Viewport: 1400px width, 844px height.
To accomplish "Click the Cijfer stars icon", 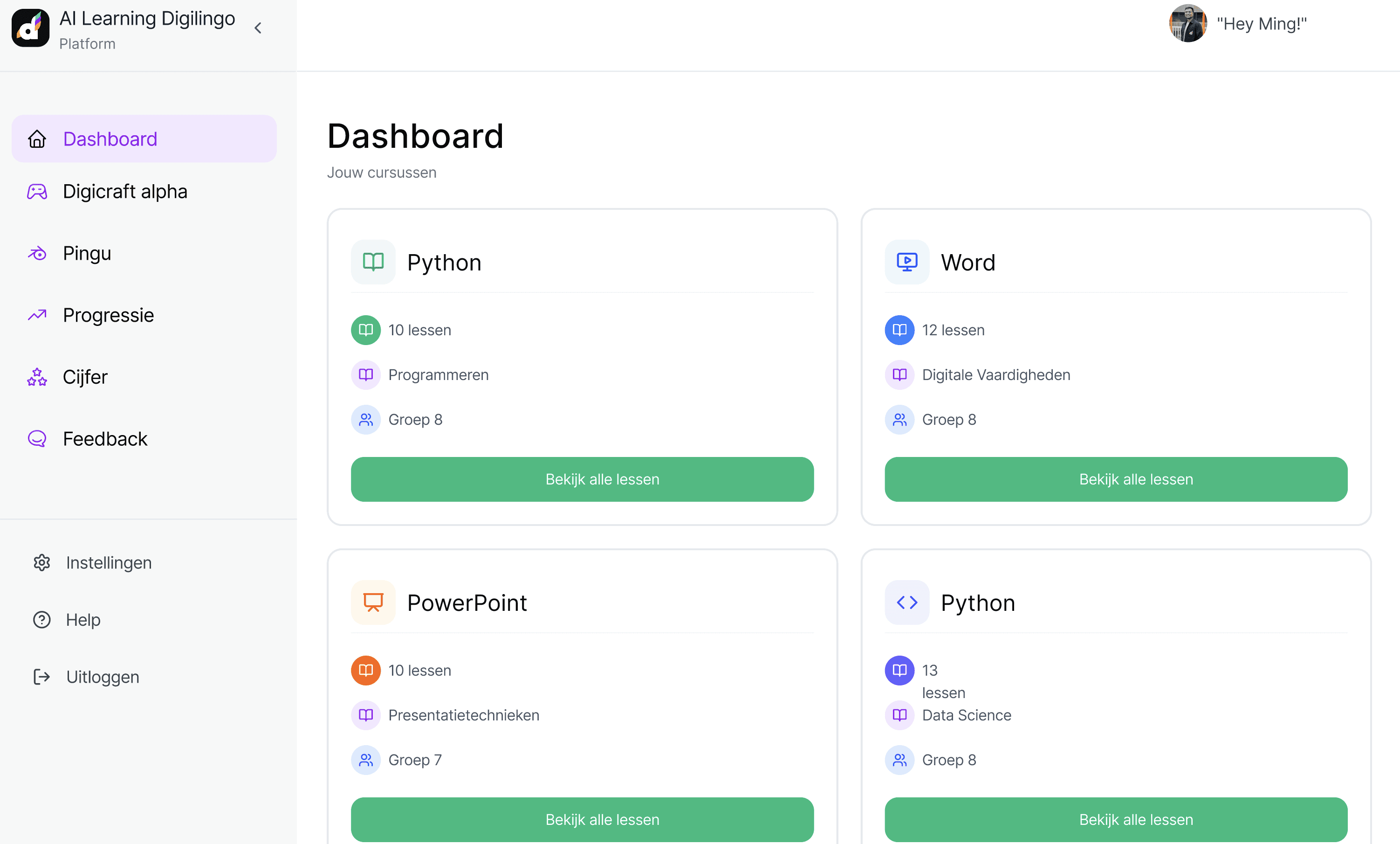I will pyautogui.click(x=36, y=377).
